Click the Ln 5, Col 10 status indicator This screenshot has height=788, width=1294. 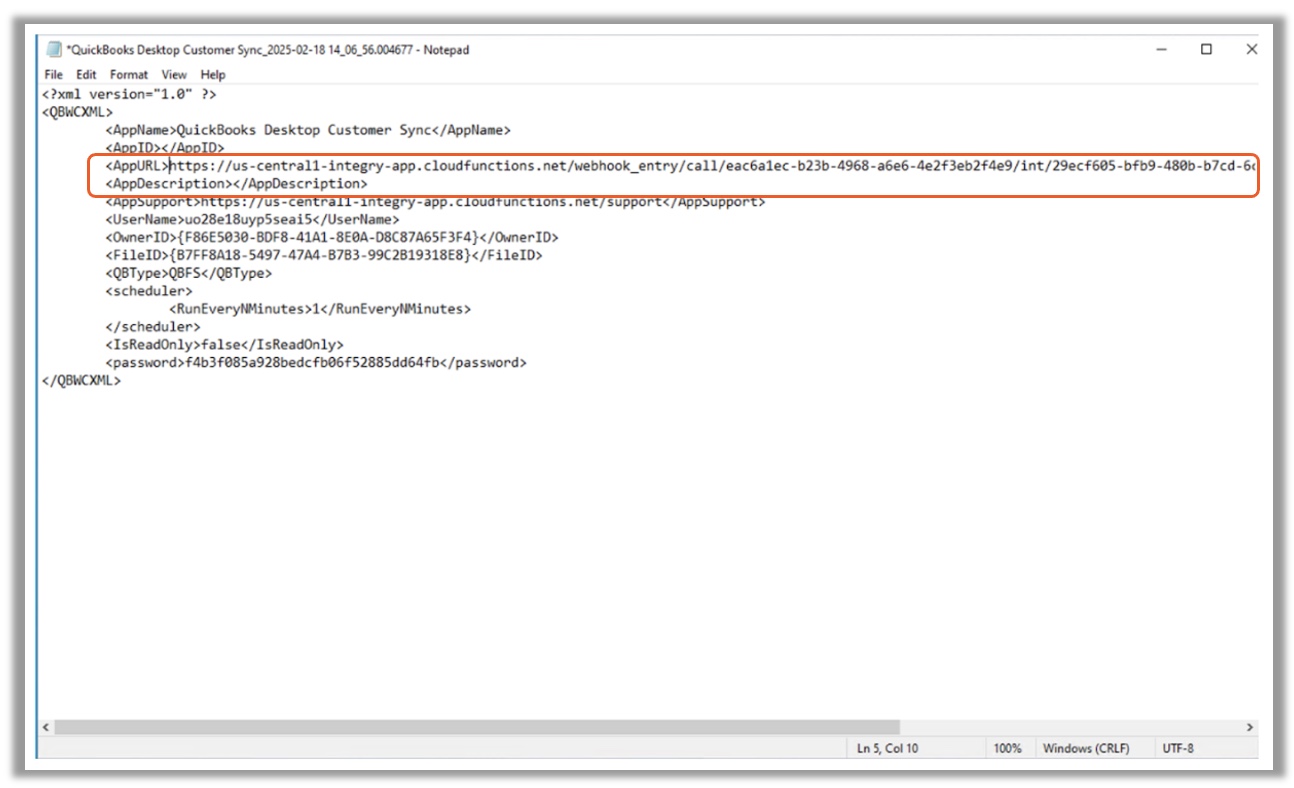(x=887, y=748)
